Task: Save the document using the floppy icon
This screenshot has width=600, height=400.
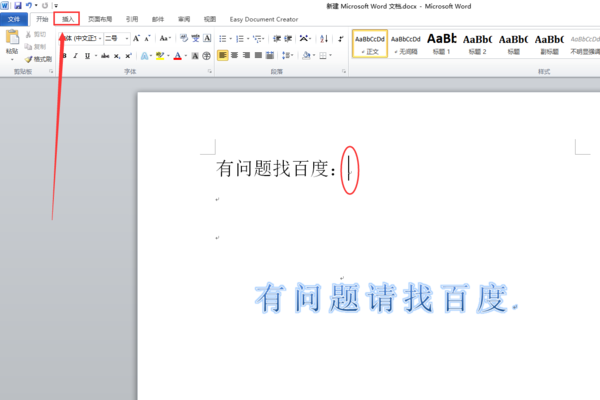Action: click(18, 6)
